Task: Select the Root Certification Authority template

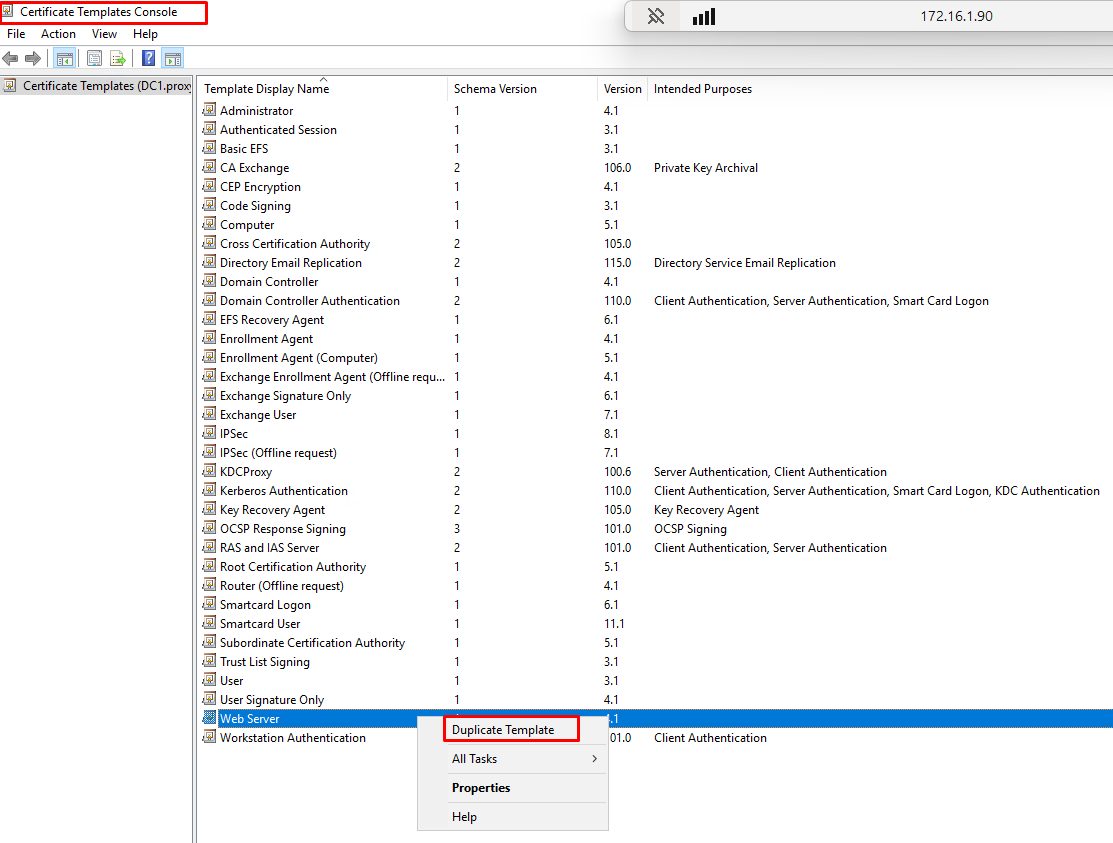Action: pos(293,567)
